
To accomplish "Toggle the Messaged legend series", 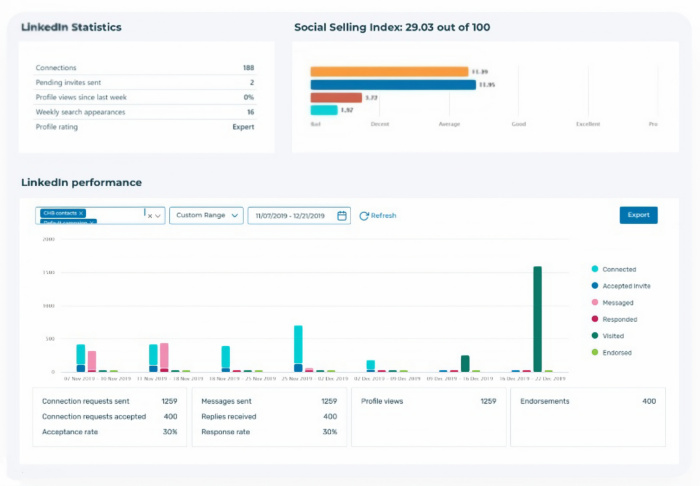I will [596, 303].
